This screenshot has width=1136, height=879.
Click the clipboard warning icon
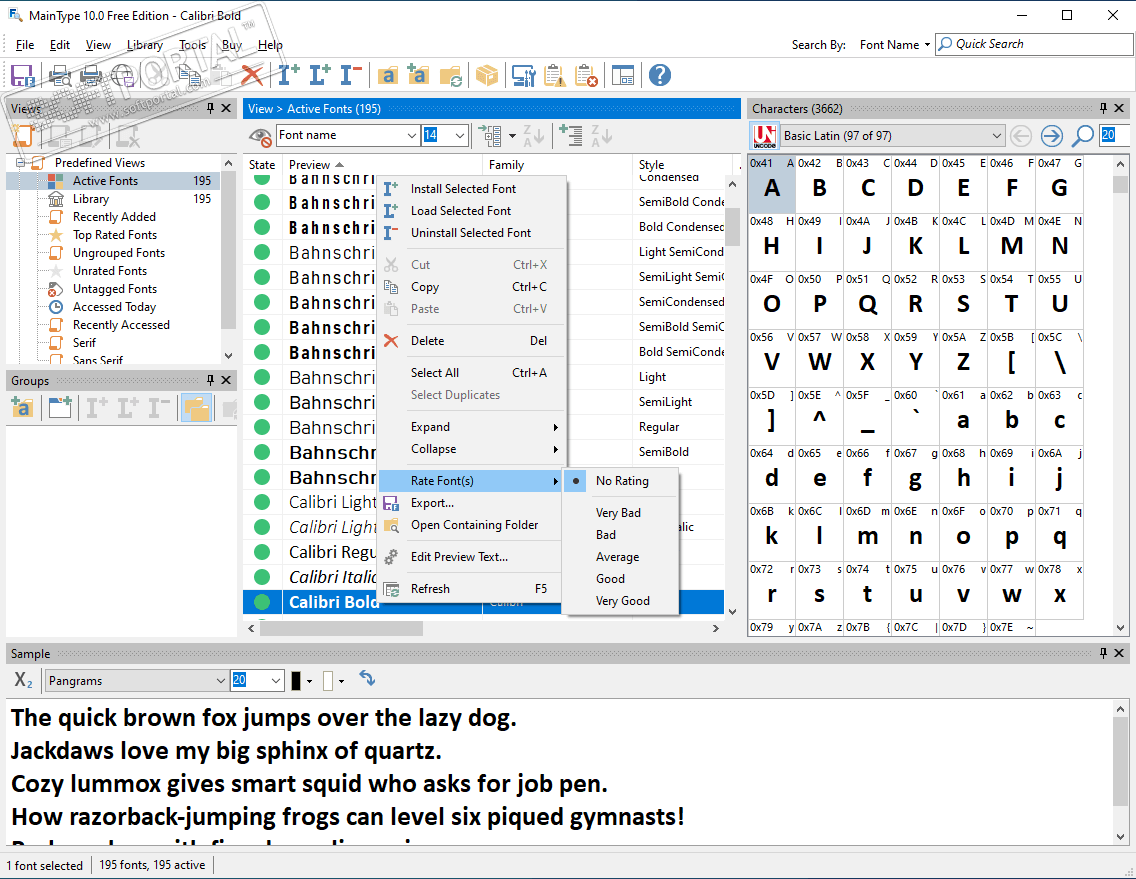554,75
